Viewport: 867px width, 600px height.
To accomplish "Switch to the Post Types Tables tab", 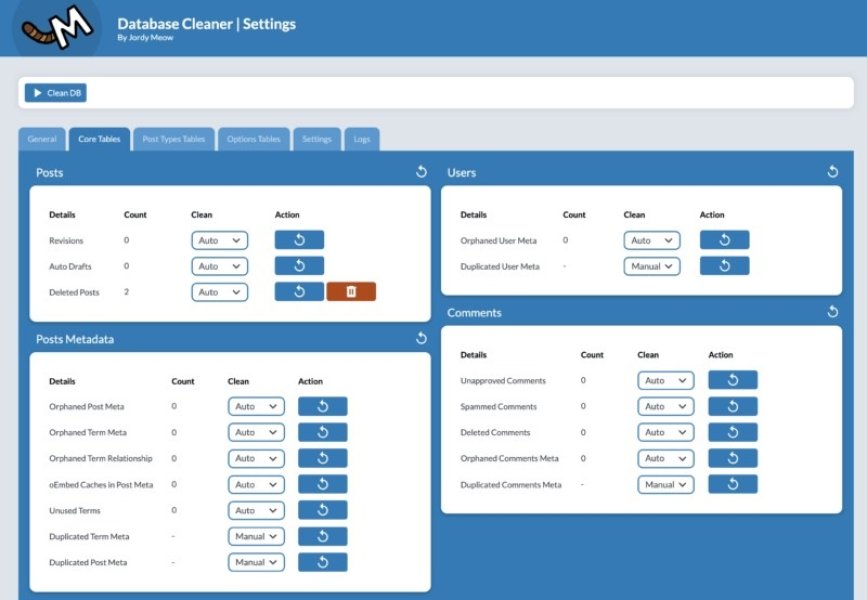I will click(x=173, y=139).
